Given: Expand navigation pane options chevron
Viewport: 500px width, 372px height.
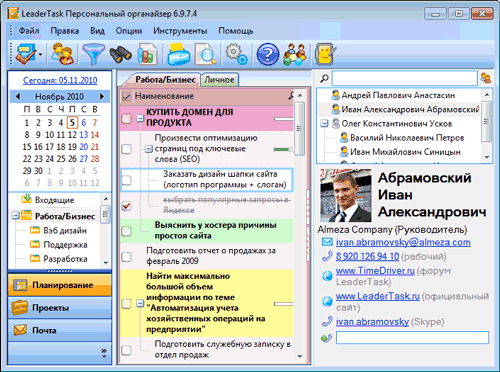Looking at the screenshot, I should pyautogui.click(x=104, y=353).
